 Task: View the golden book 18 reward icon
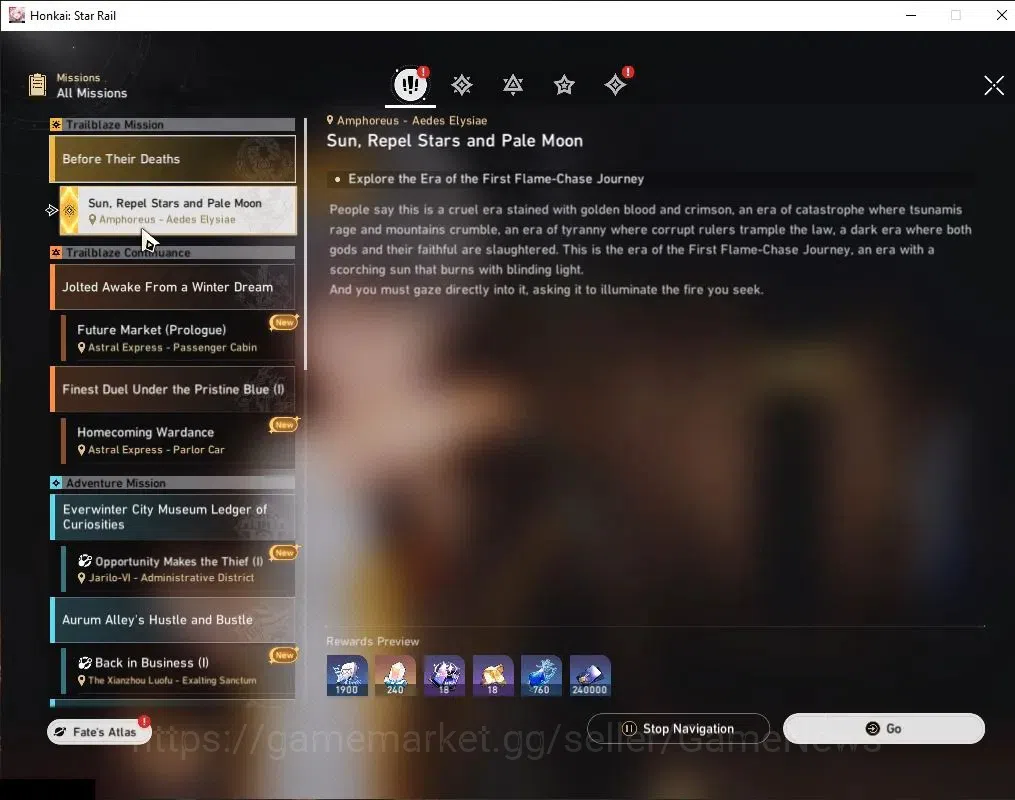pos(493,675)
